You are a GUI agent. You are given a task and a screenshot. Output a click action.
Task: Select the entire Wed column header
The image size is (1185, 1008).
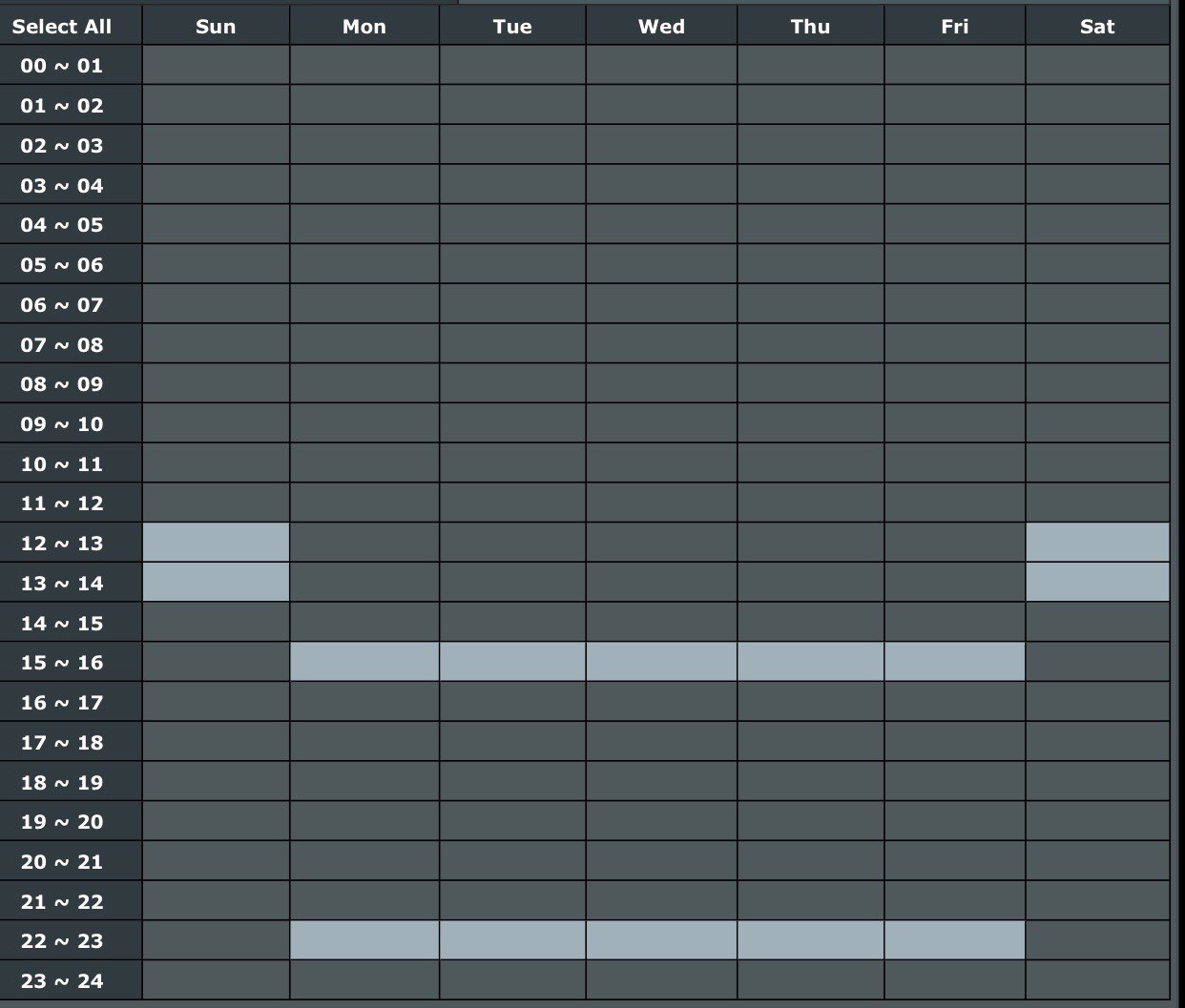[661, 27]
